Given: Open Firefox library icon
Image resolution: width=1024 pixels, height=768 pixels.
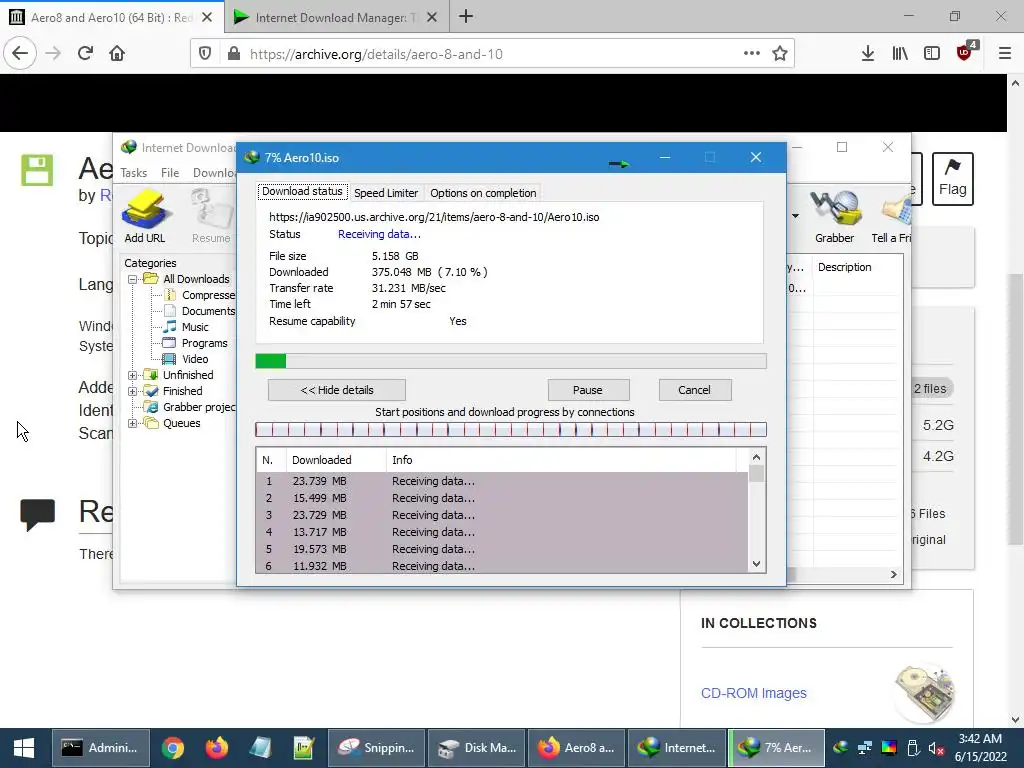Looking at the screenshot, I should (900, 53).
